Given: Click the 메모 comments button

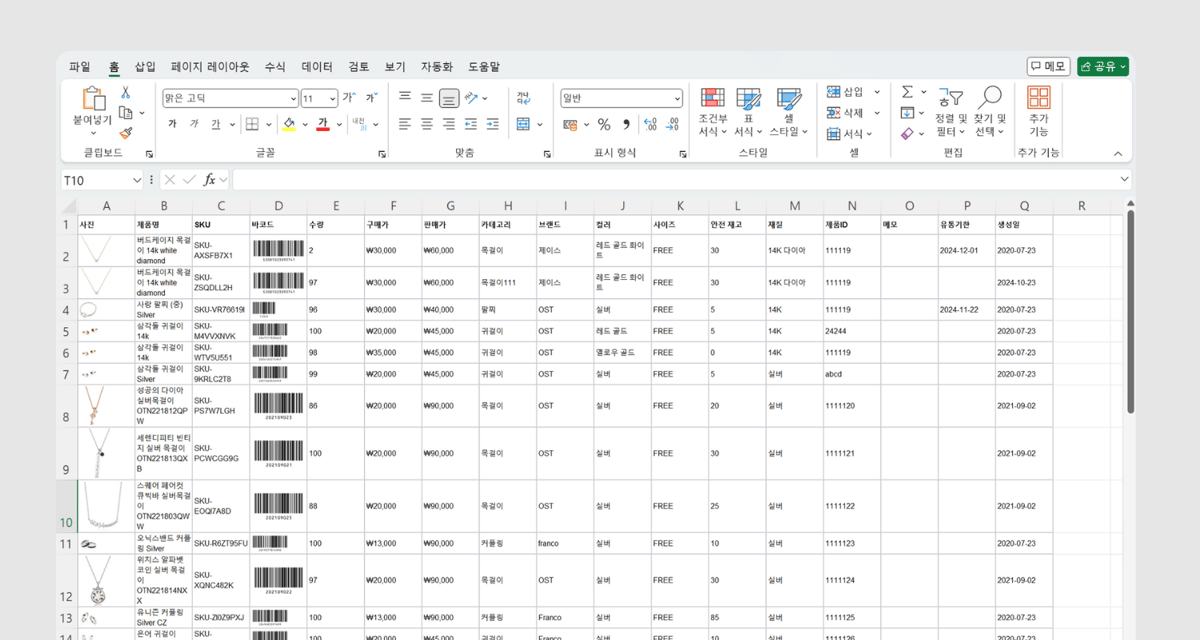Looking at the screenshot, I should tap(1048, 67).
